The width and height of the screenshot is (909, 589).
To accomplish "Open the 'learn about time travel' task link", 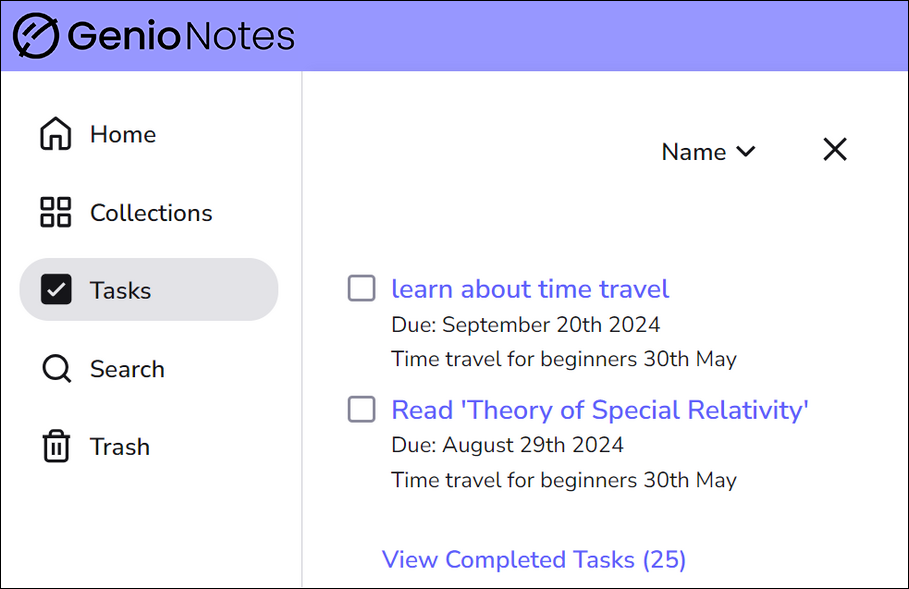I will pos(530,289).
